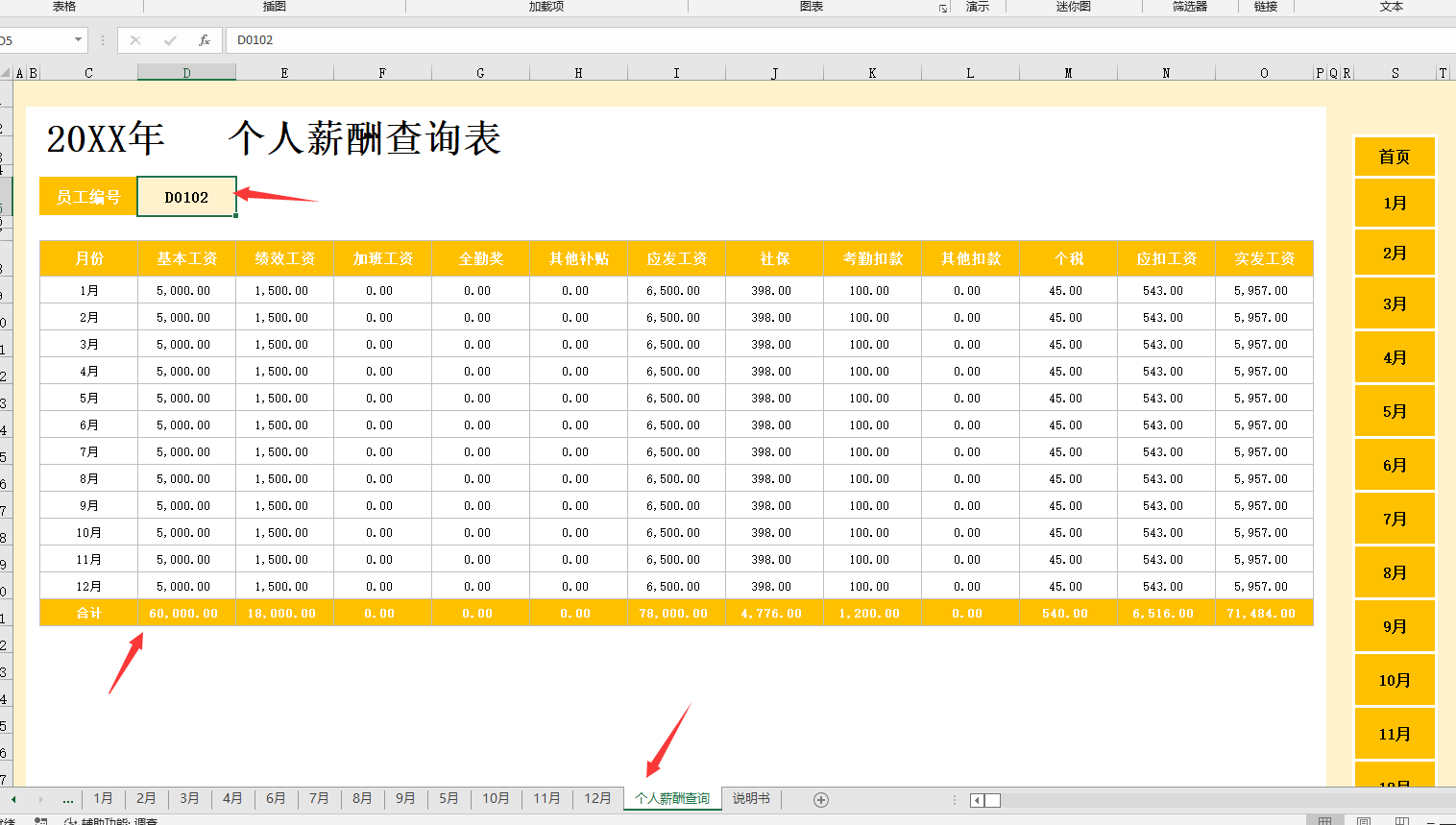Switch to the 7月 sheet tab
Viewport: 1456px width, 825px height.
(x=319, y=798)
